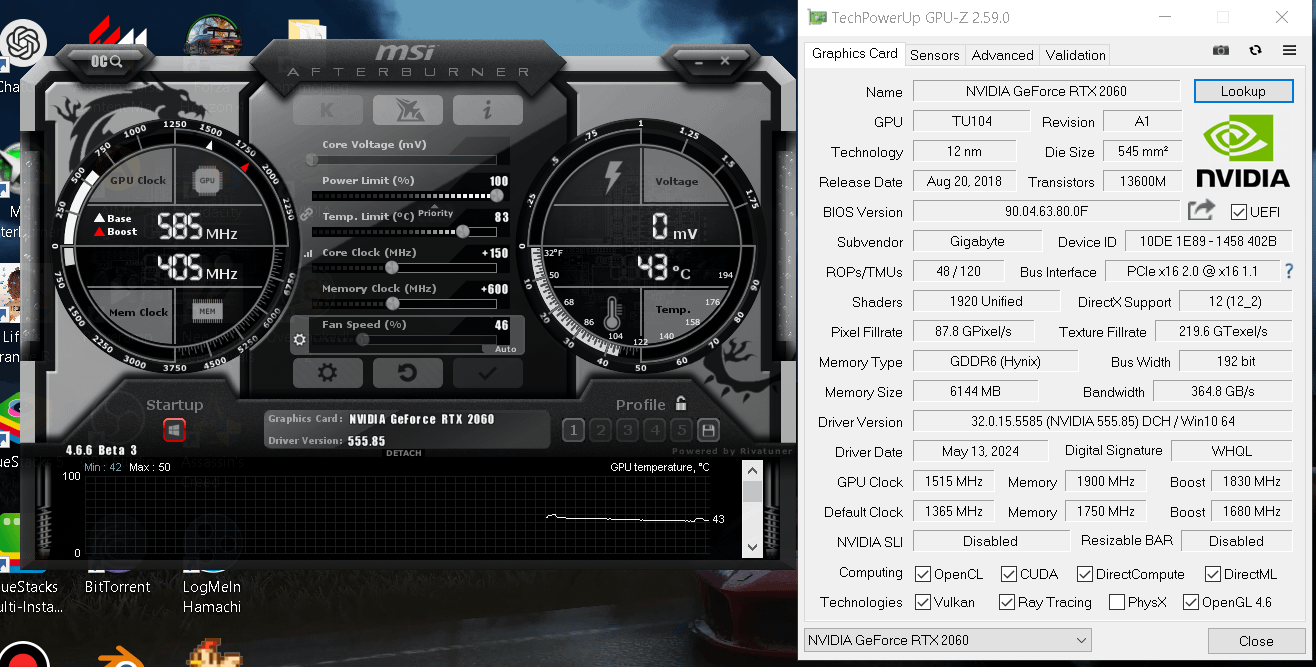Click the monitoring graph scroll down arrow
1316x667 pixels.
(752, 547)
